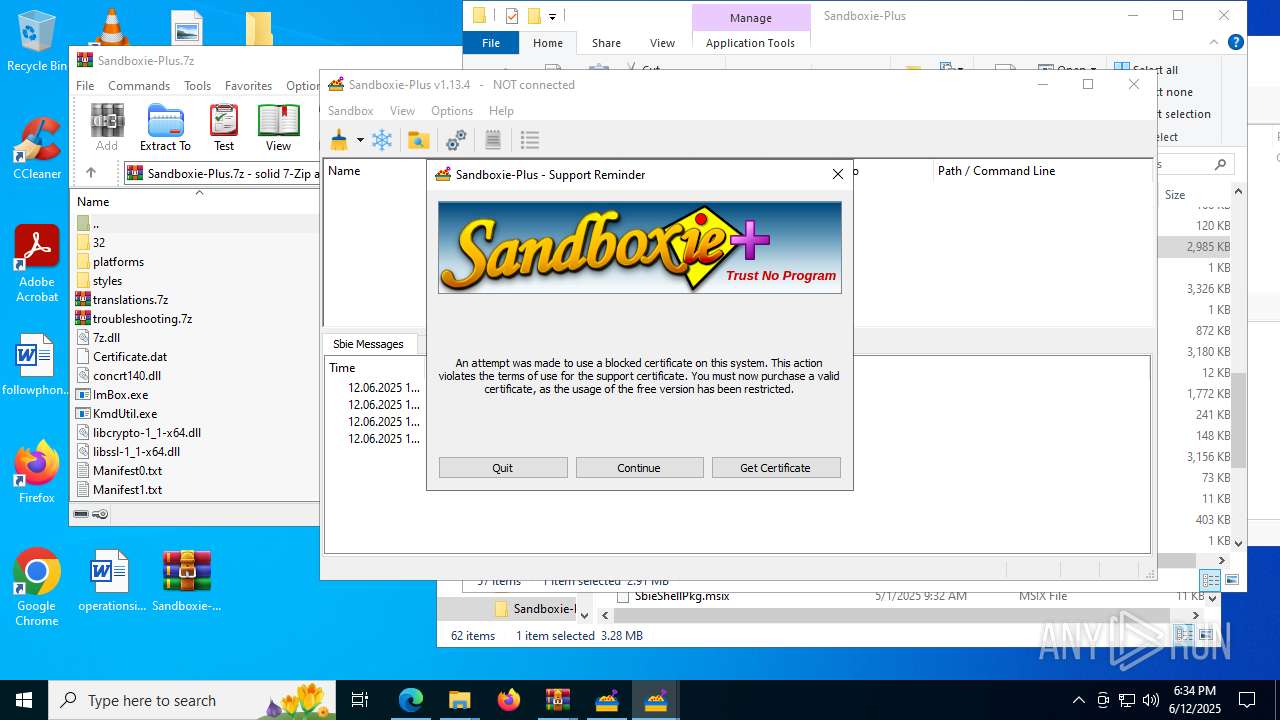Click the folder search icon in Sandboxie toolbar
The height and width of the screenshot is (720, 1280).
pyautogui.click(x=419, y=140)
